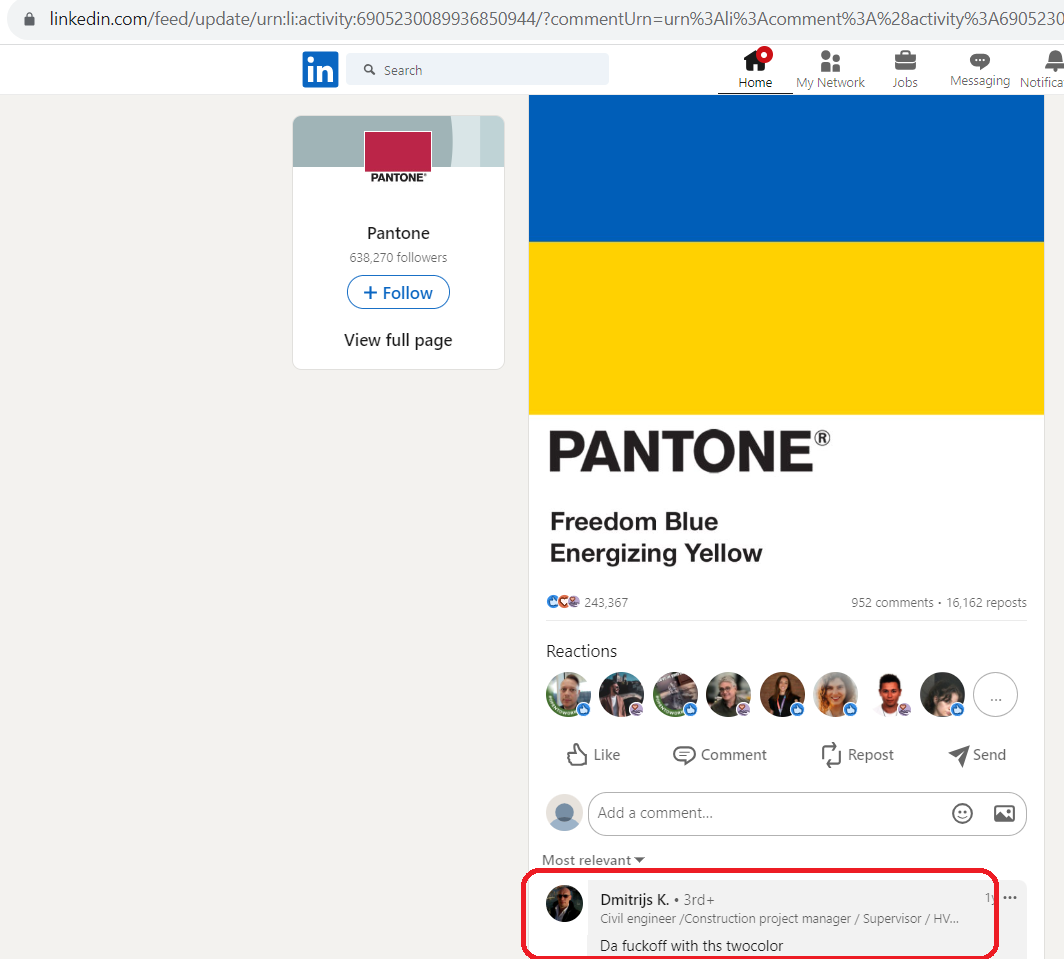Click the Civil engineer headline text
Screen dimensions: 1064x959
click(x=780, y=919)
